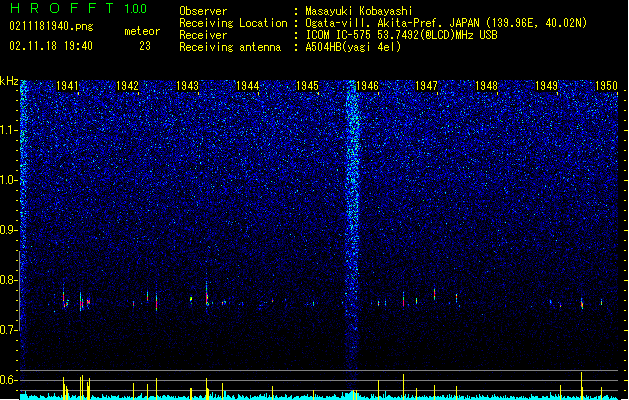Click time marker 1942
The width and height of the screenshot is (629, 400).
[x=127, y=86]
